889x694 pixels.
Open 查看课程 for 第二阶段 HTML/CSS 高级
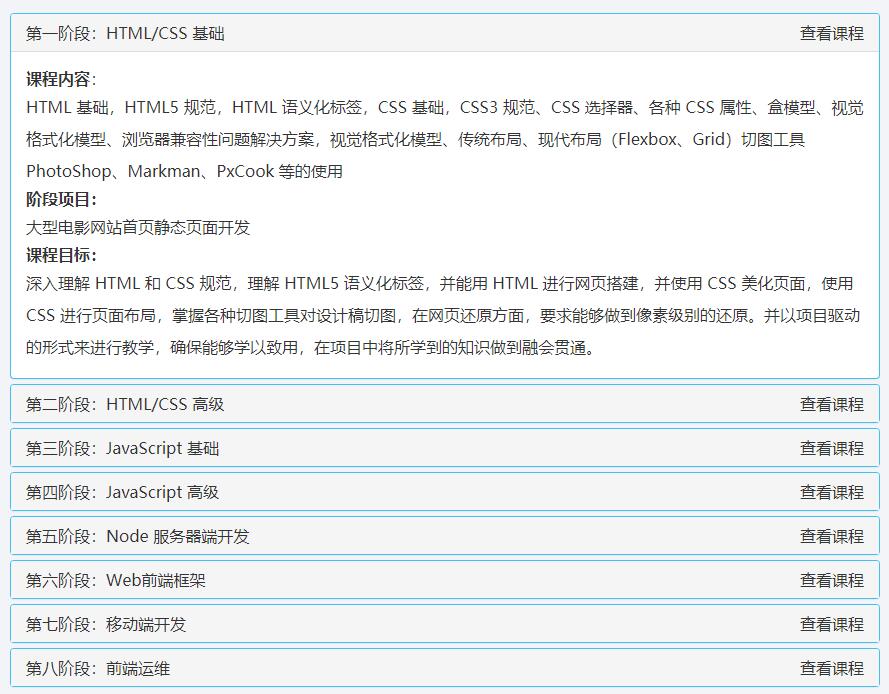pyautogui.click(x=832, y=404)
